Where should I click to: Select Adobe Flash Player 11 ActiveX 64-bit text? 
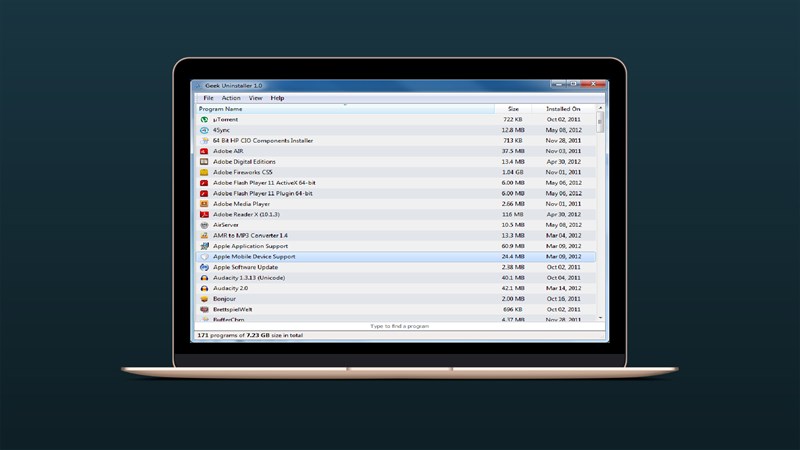click(x=264, y=183)
